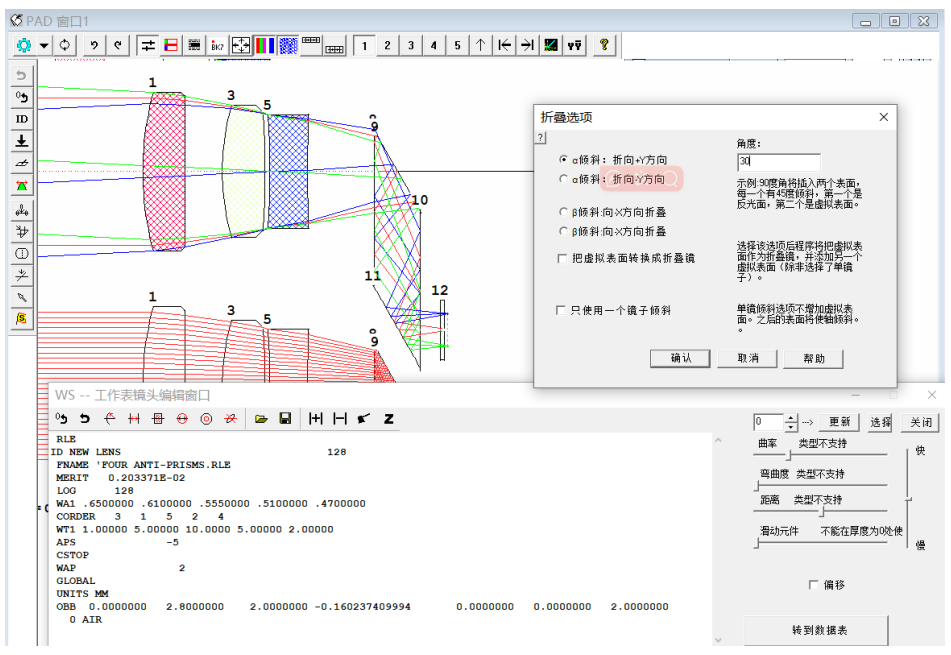Click the gear settings icon in PAD toolbar
This screenshot has height=655, width=951.
point(24,45)
